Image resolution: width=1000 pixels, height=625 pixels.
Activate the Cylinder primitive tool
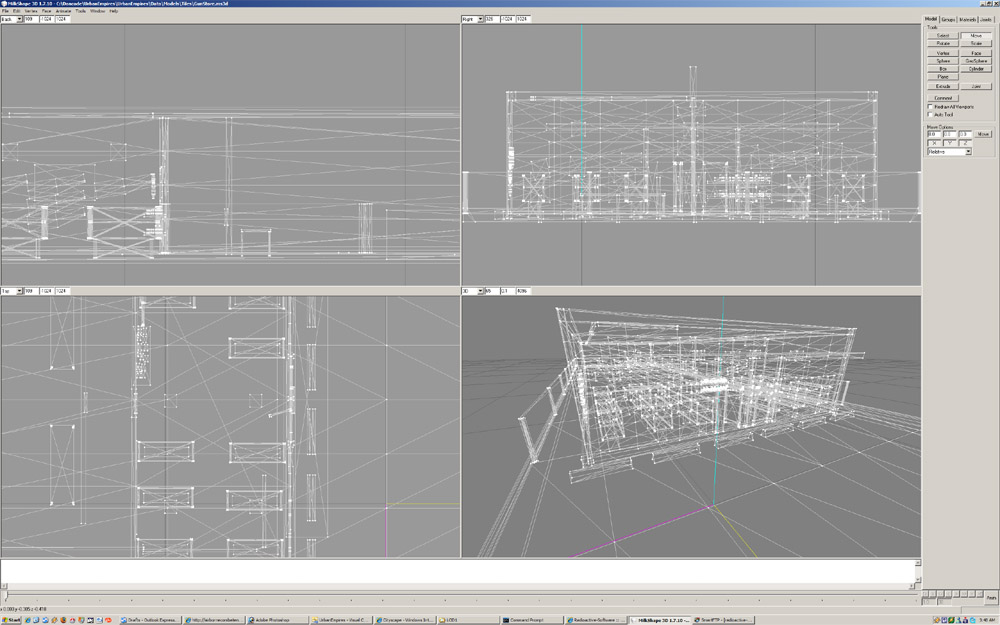pos(976,69)
